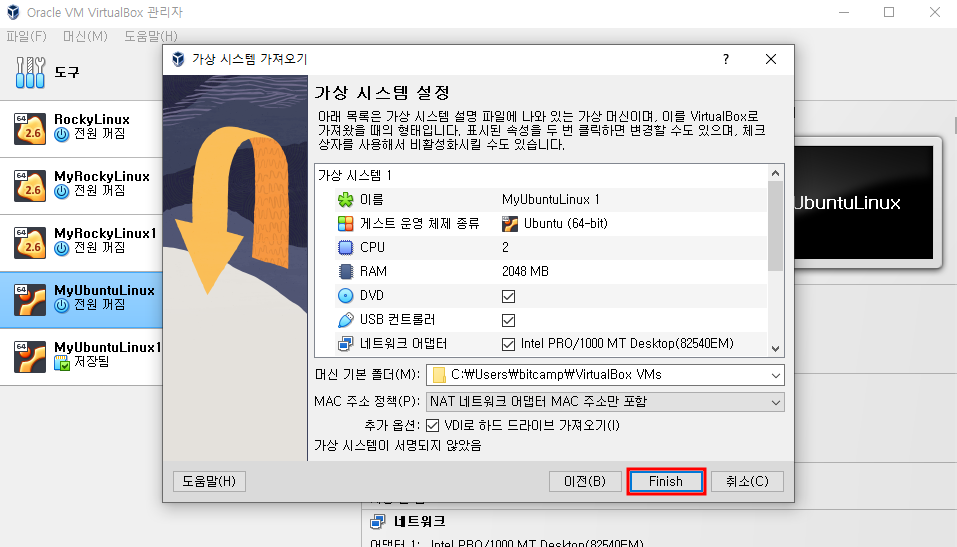Select the MyRockyLinux1 VM icon
The width and height of the screenshot is (957, 547).
point(30,242)
